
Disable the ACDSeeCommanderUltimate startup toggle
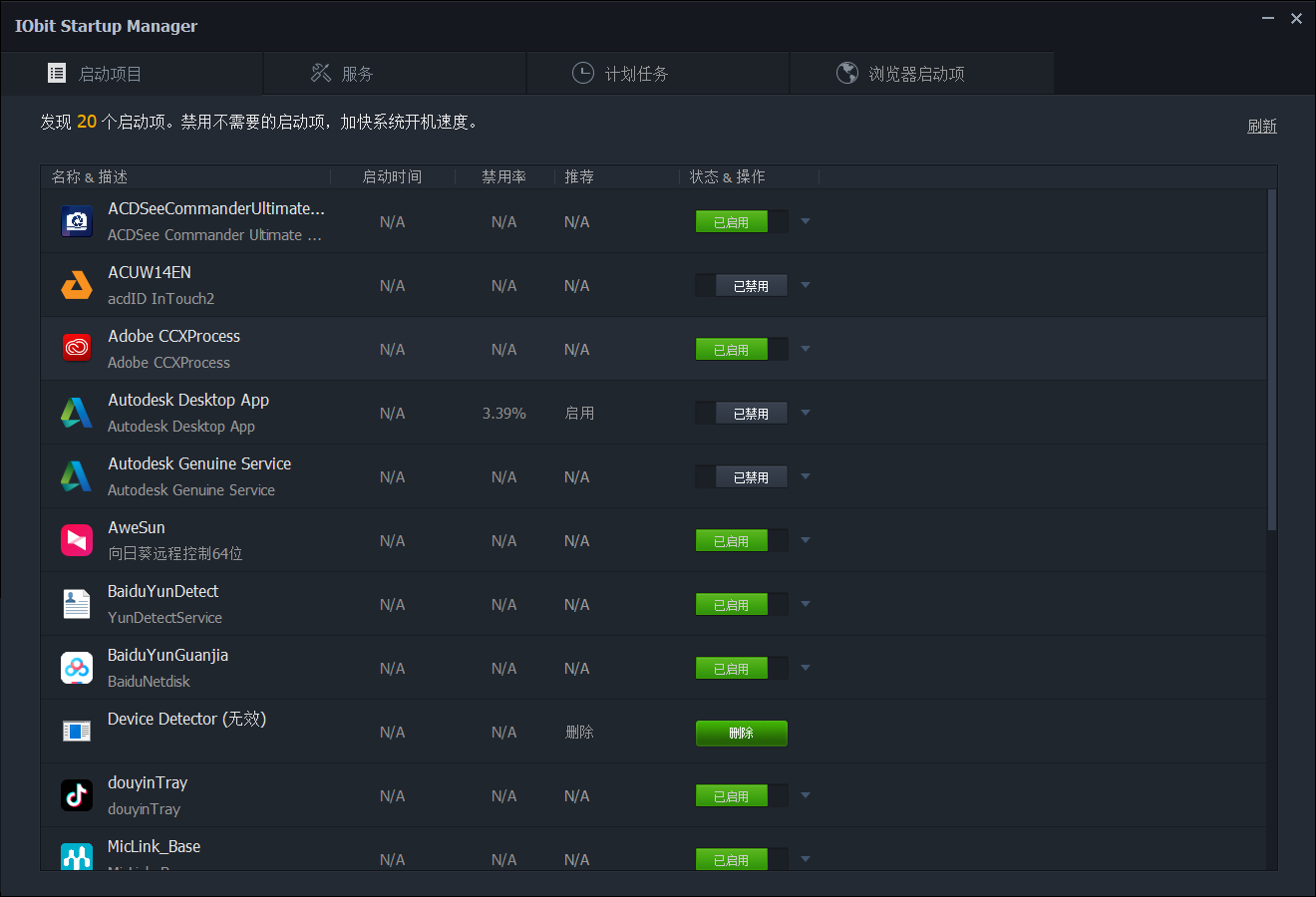click(741, 221)
